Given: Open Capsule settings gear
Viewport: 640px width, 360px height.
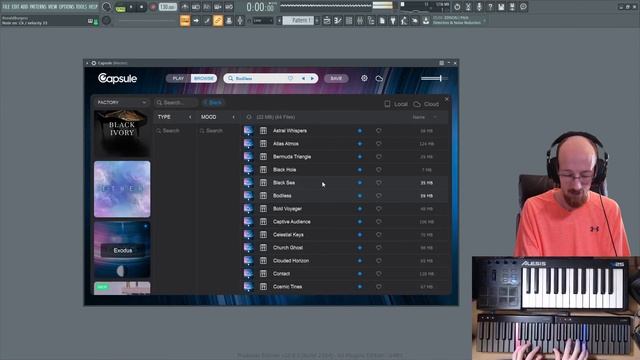Looking at the screenshot, I should coord(364,78).
